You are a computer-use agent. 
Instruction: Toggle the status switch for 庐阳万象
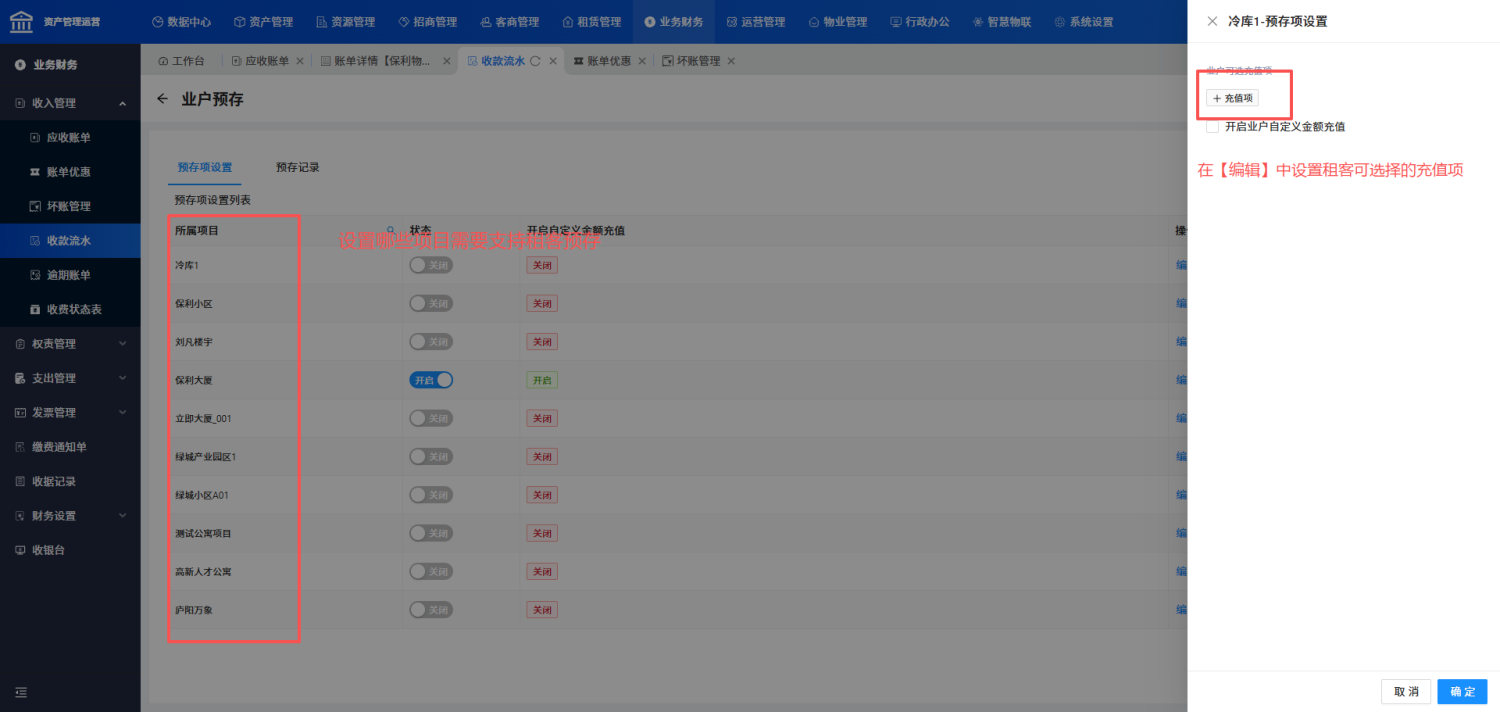click(431, 610)
